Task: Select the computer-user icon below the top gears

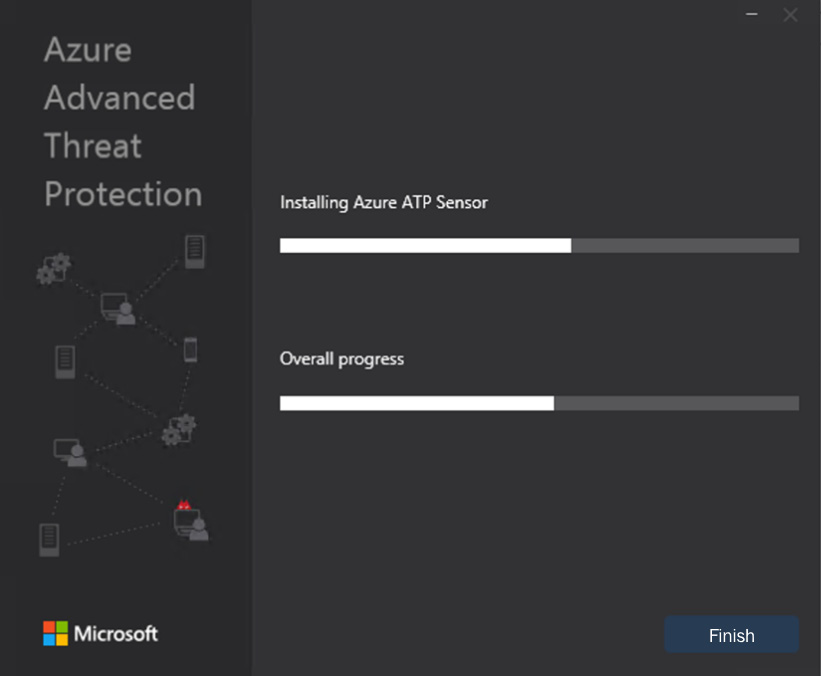Action: pyautogui.click(x=118, y=307)
